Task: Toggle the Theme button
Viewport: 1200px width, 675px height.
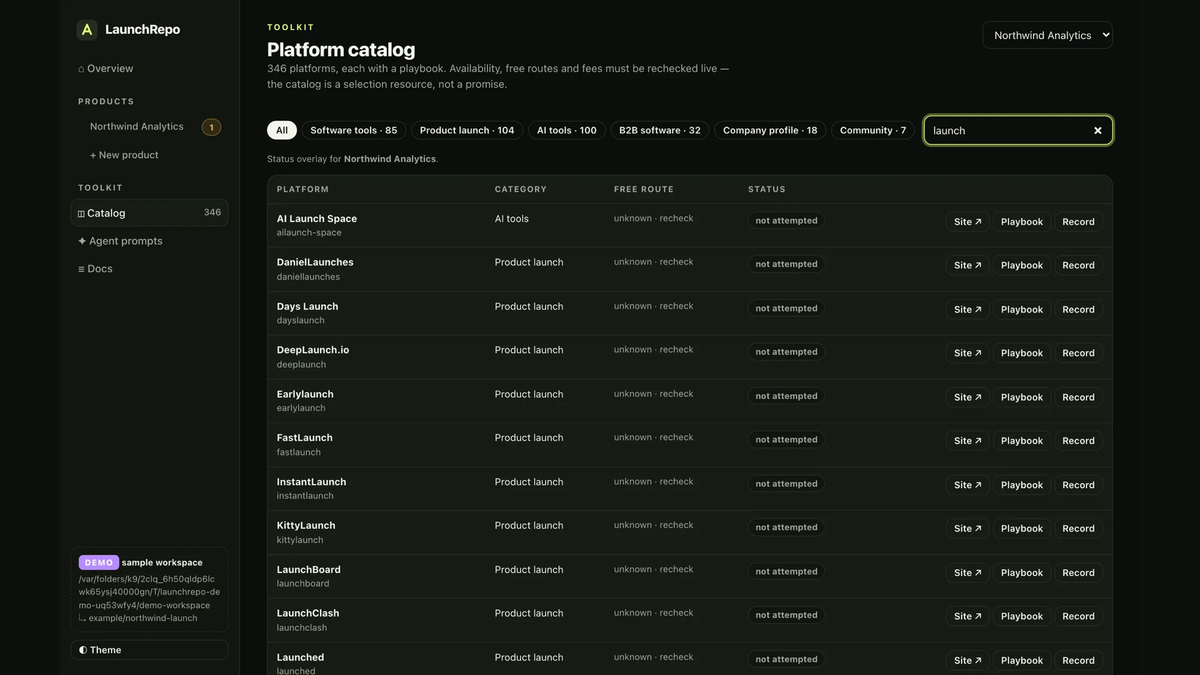Action: click(150, 650)
